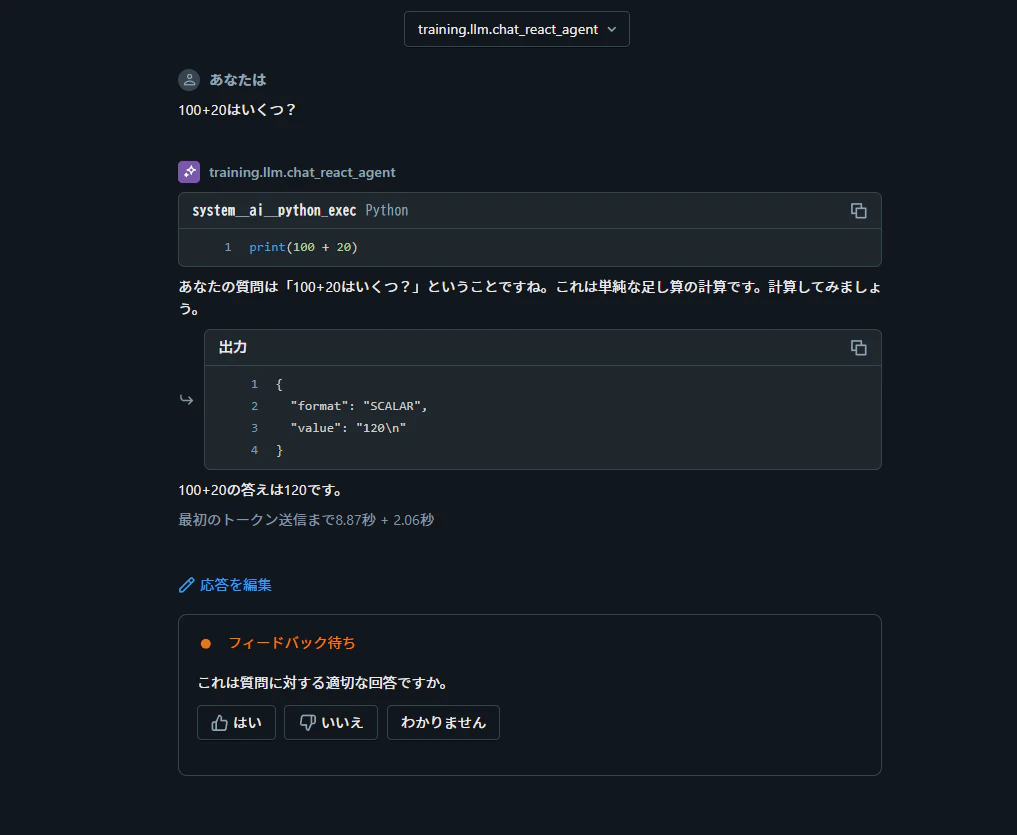The width and height of the screenshot is (1017, 835).
Task: Click the print(100 + 20) code line
Action: coord(303,247)
